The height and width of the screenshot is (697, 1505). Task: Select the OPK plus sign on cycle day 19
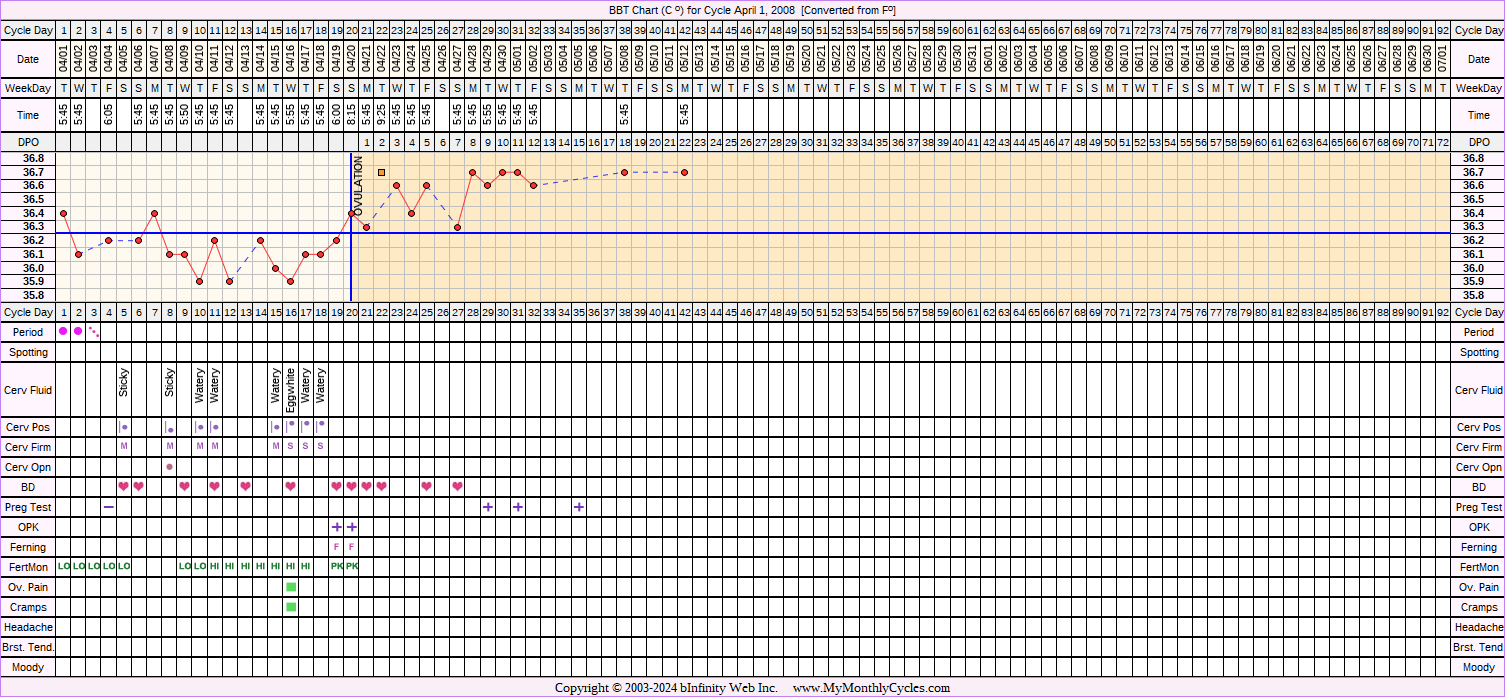coord(336,527)
